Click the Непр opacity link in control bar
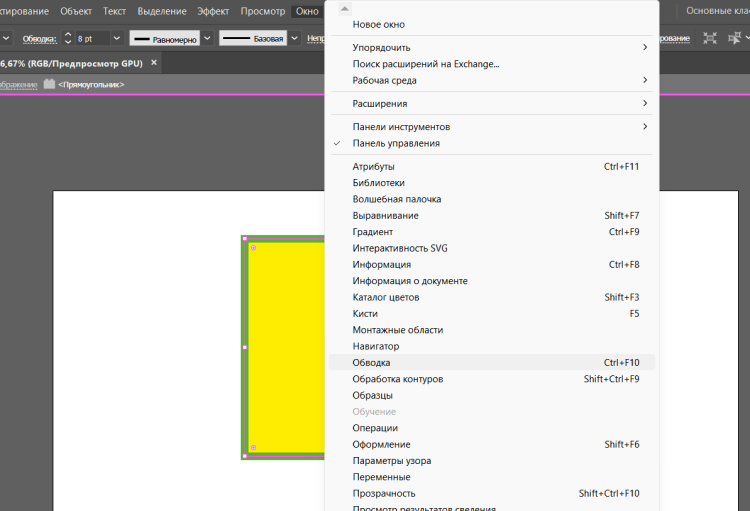Screen dimensions: 750x511 point(315,38)
